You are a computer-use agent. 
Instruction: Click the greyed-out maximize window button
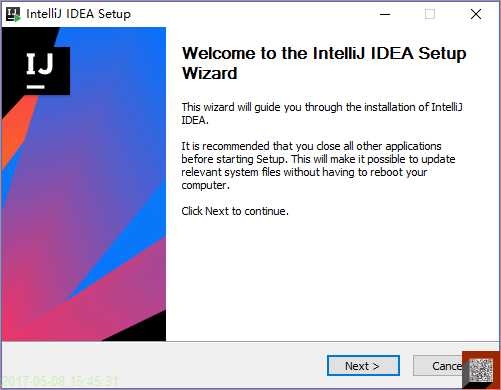430,14
